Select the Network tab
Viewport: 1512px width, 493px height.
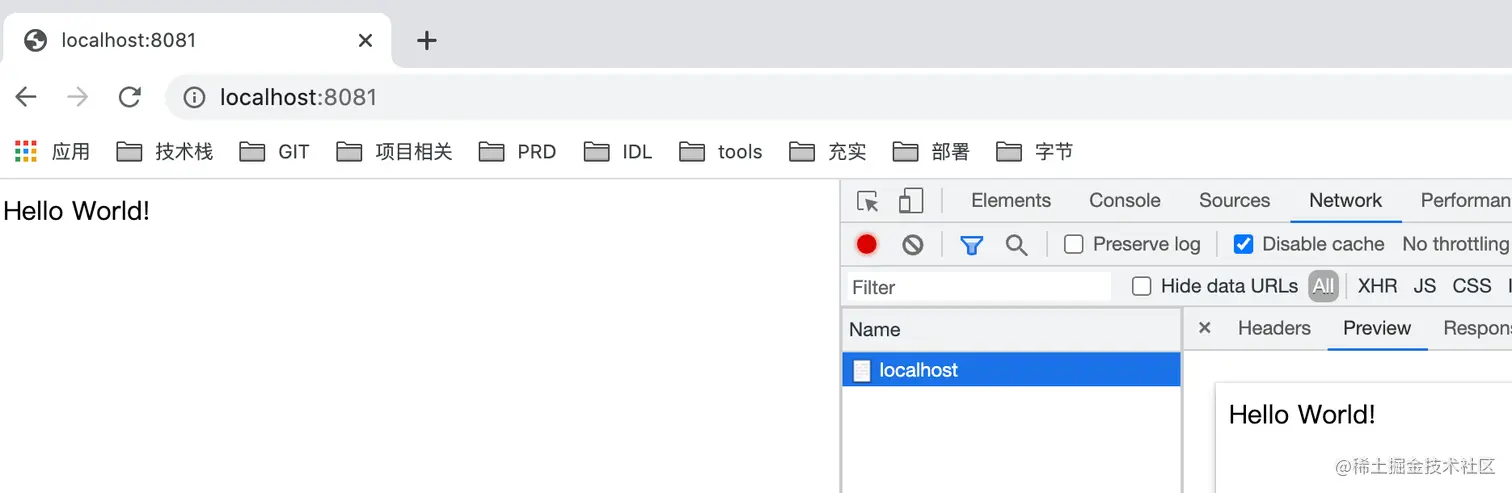tap(1345, 200)
